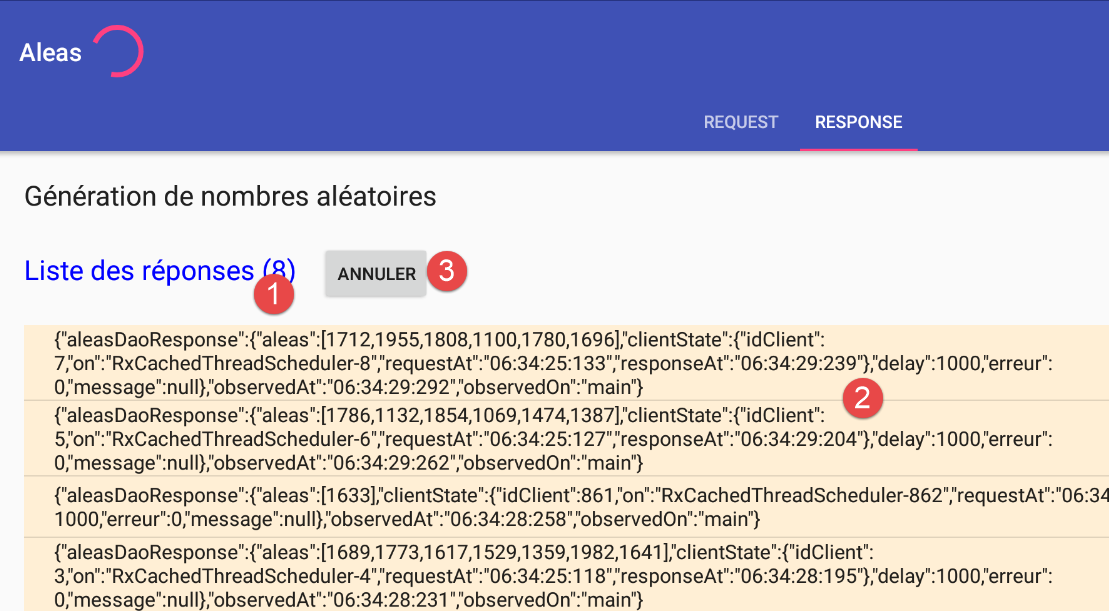Image resolution: width=1109 pixels, height=611 pixels.
Task: Select the RESPONSE tab
Action: tap(858, 122)
